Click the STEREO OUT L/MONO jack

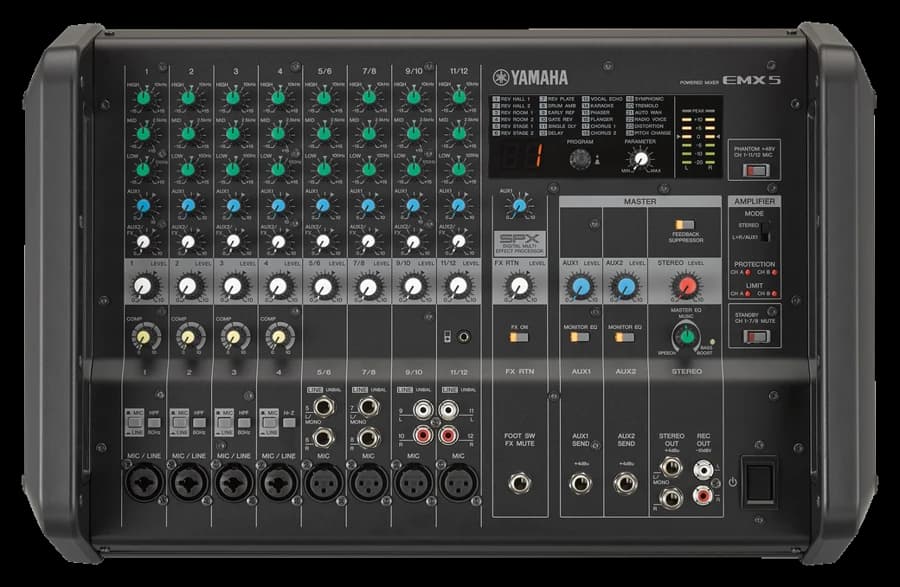click(x=670, y=468)
